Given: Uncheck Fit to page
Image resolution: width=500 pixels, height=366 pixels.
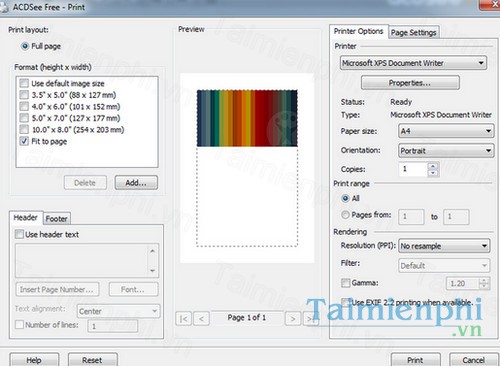Looking at the screenshot, I should (24, 141).
